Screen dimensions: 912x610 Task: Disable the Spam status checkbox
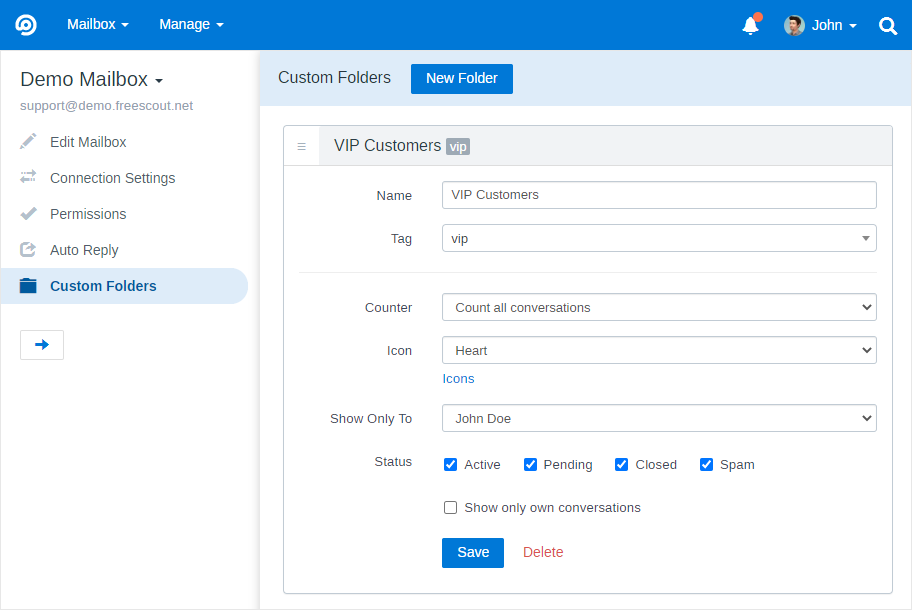(x=707, y=464)
